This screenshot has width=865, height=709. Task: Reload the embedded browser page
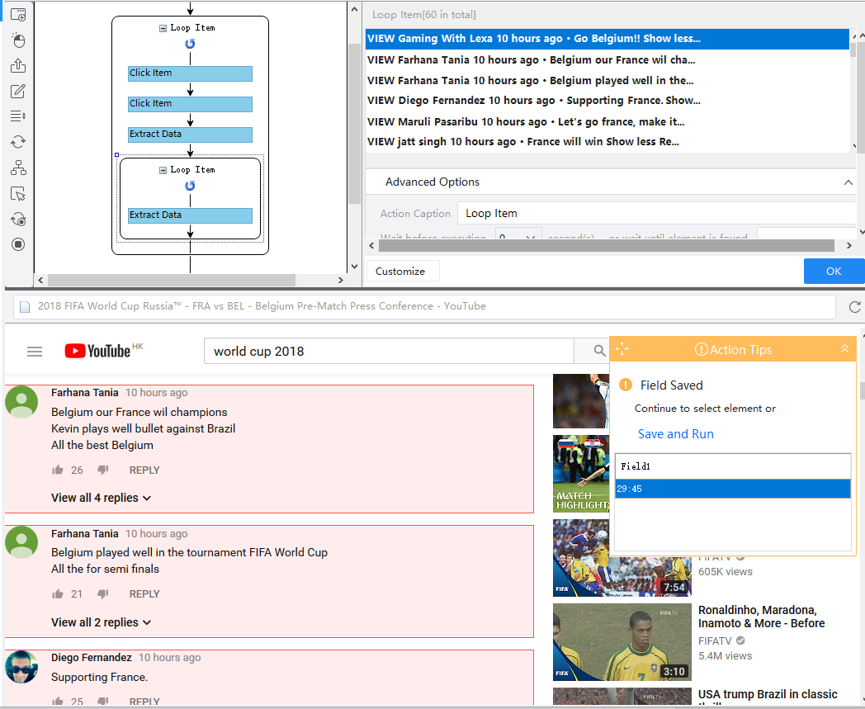pos(855,307)
